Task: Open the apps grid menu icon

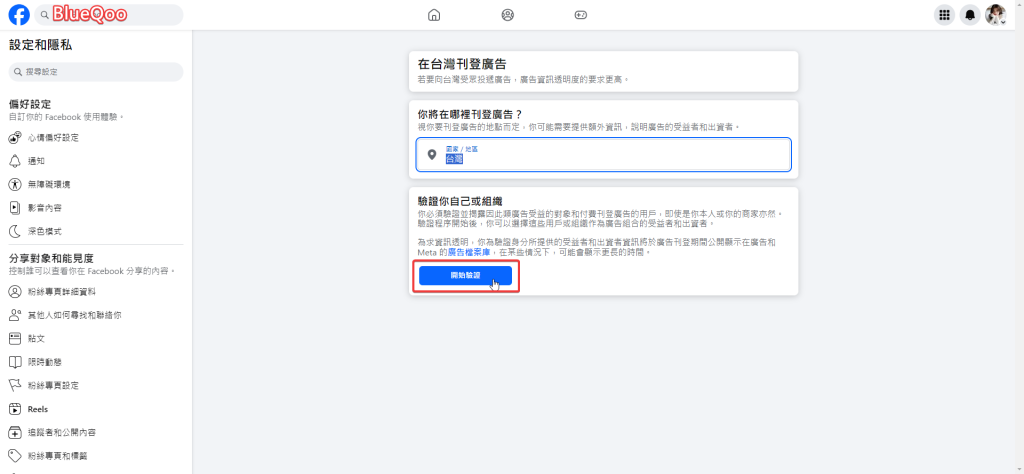Action: (943, 15)
